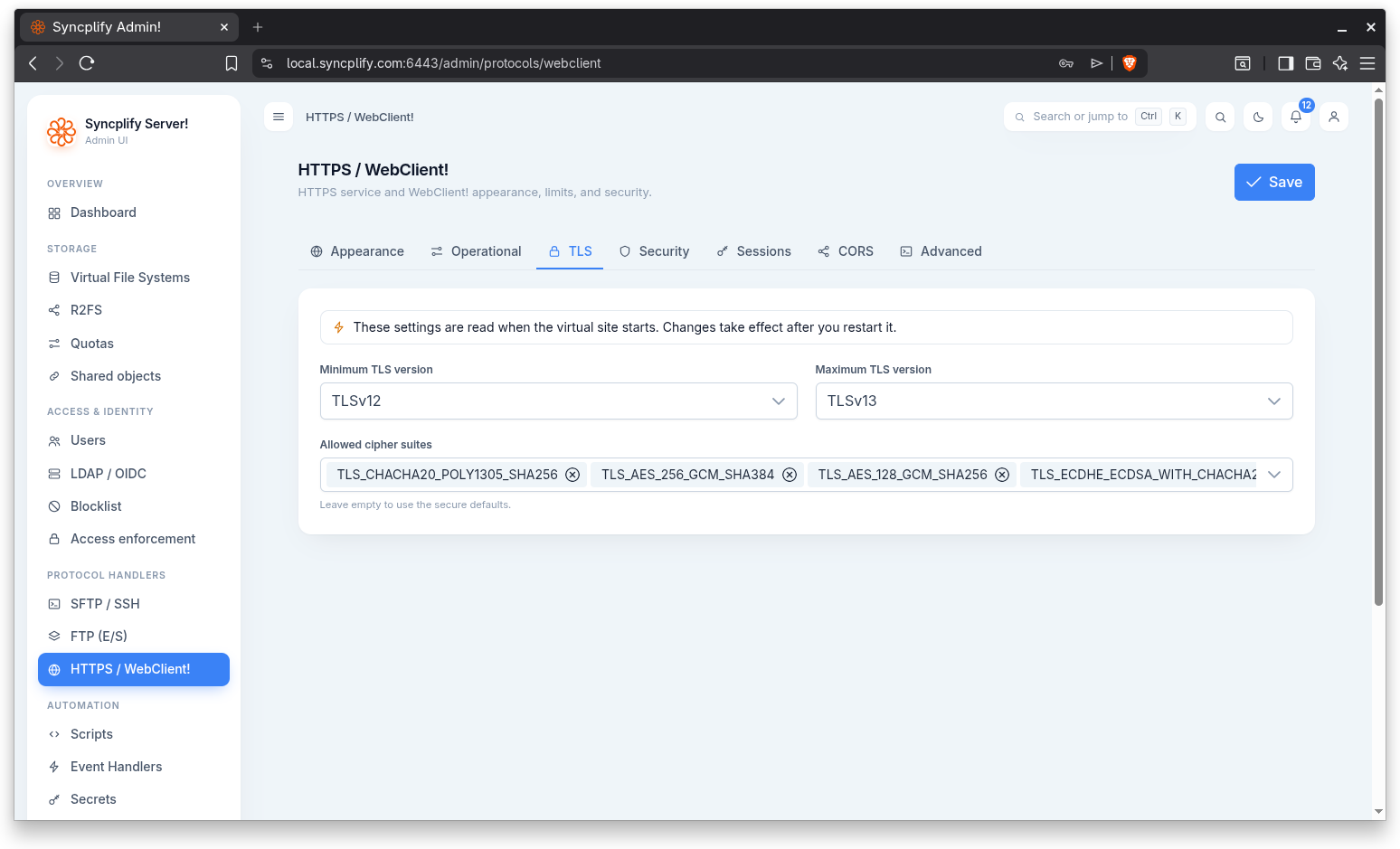
Task: Open Brave Shields icon
Action: tap(1130, 63)
